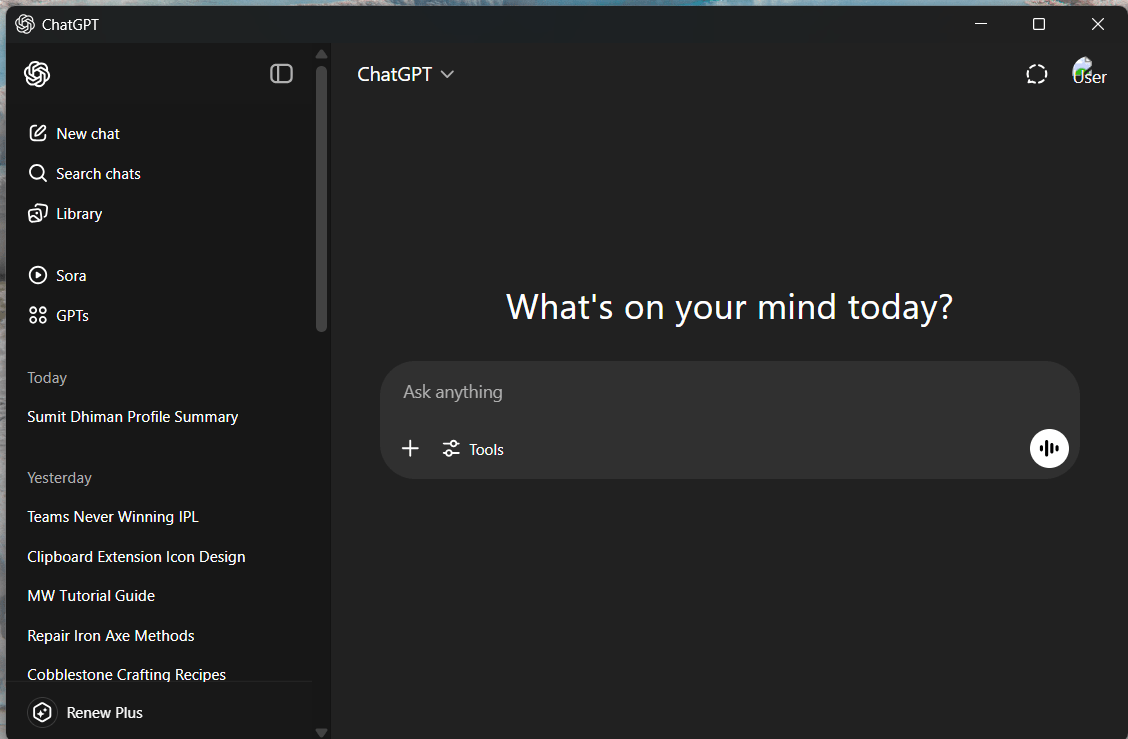Image resolution: width=1128 pixels, height=739 pixels.
Task: Click the Sora play-circle icon
Action: click(x=37, y=275)
